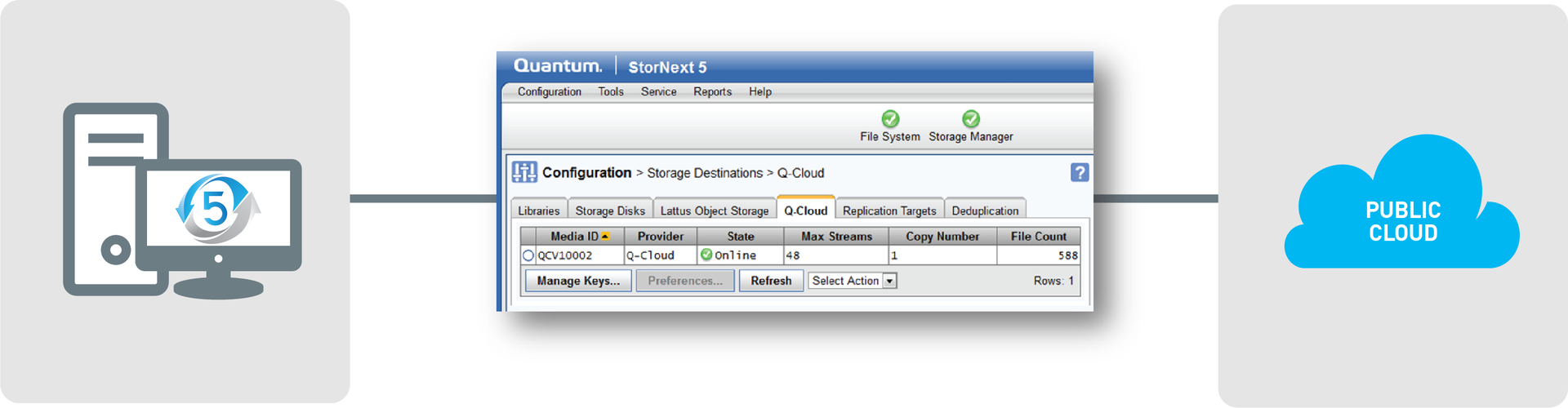
Task: Switch to the Libraries tab
Action: (x=539, y=210)
